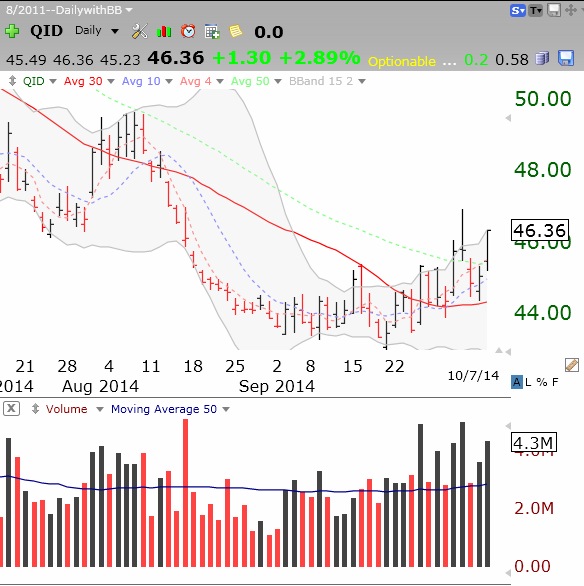The height and width of the screenshot is (586, 584).
Task: Click the T template button
Action: tap(535, 10)
